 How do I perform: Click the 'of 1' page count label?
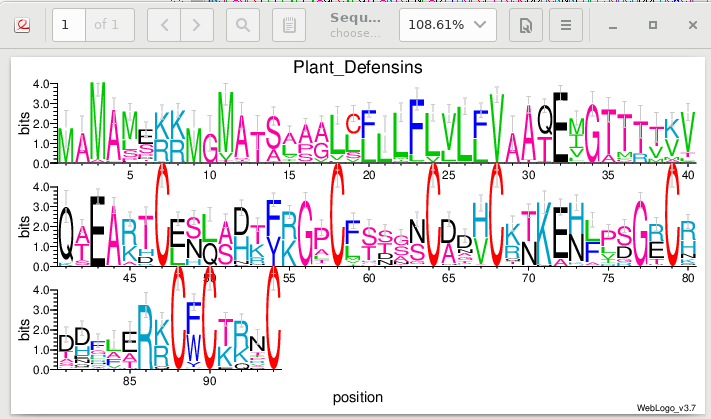point(108,24)
